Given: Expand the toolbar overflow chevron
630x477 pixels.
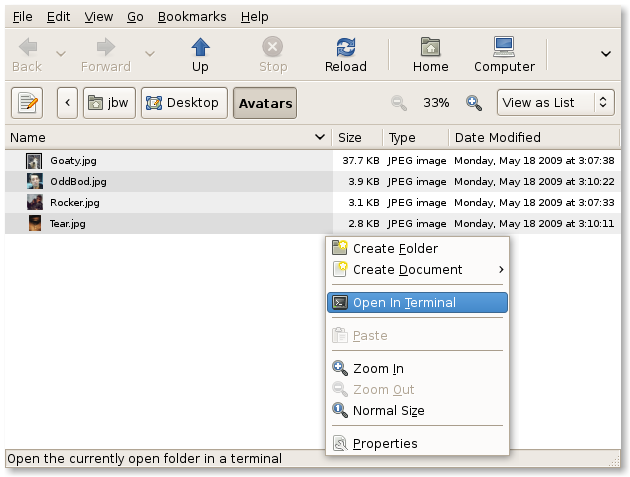Looking at the screenshot, I should pos(605,54).
